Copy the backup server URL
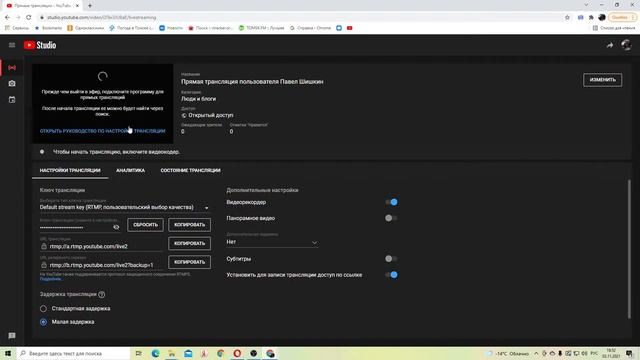This screenshot has height=360, width=640. (x=189, y=262)
